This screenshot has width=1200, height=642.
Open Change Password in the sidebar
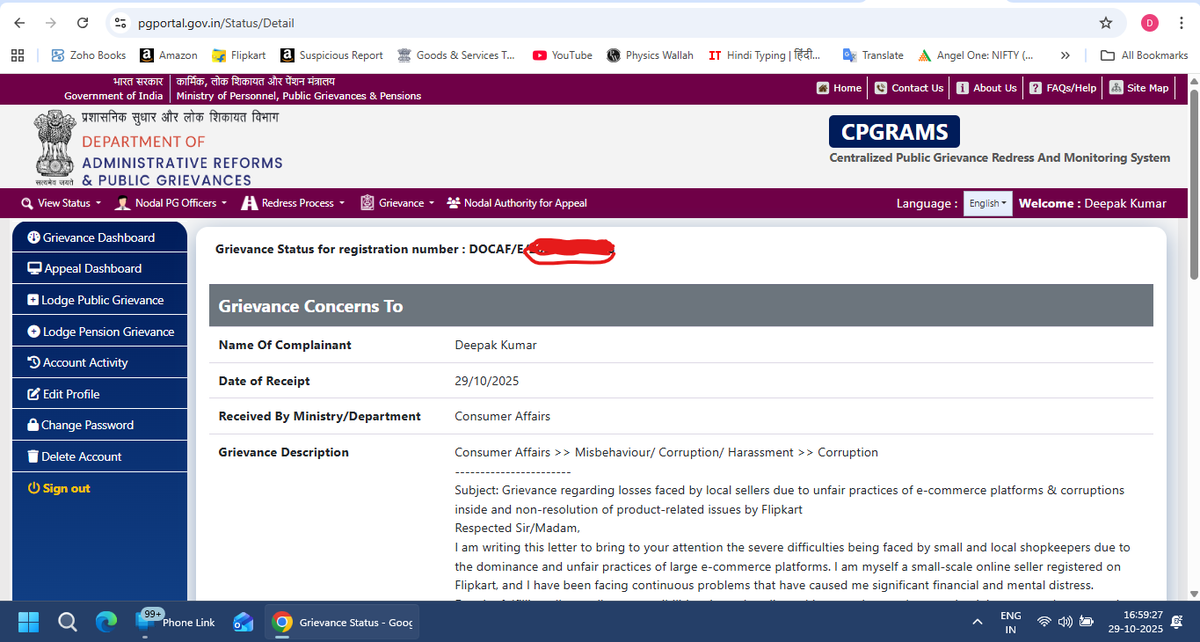(x=99, y=425)
